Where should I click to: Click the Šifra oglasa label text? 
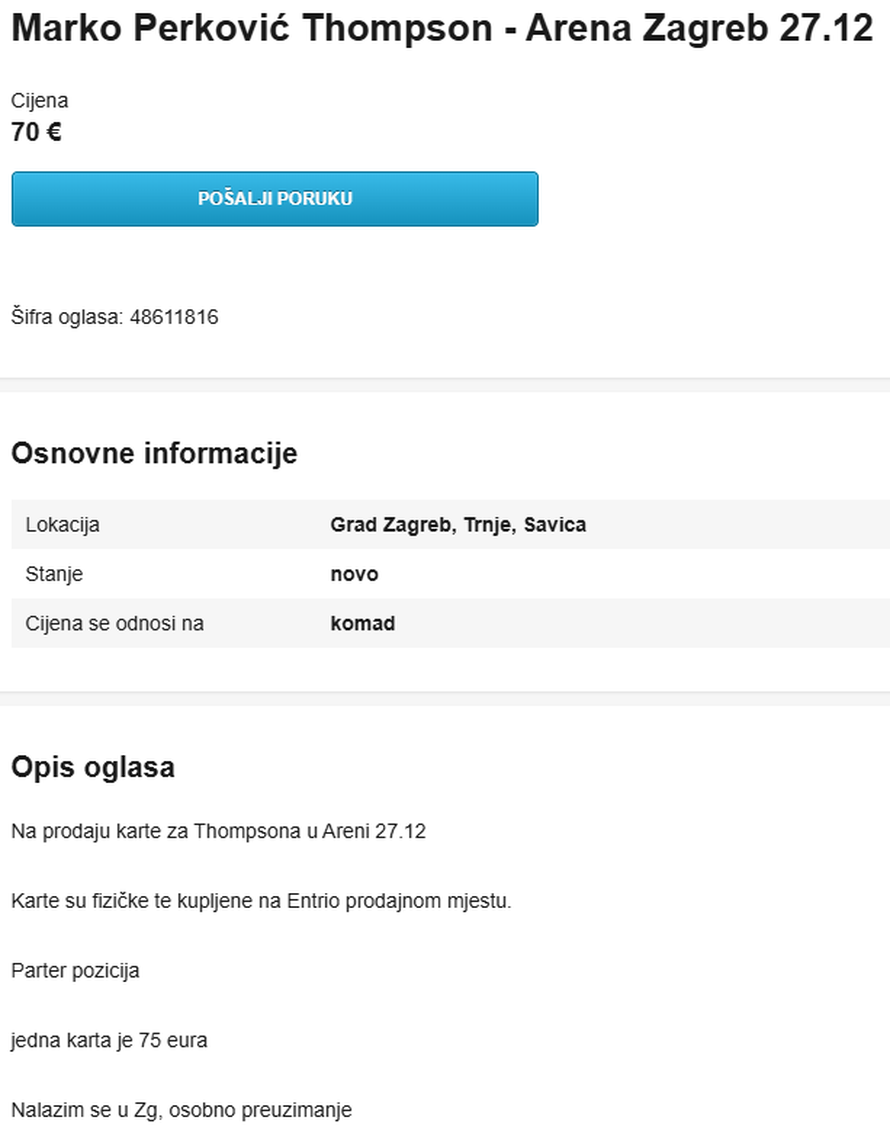[67, 317]
